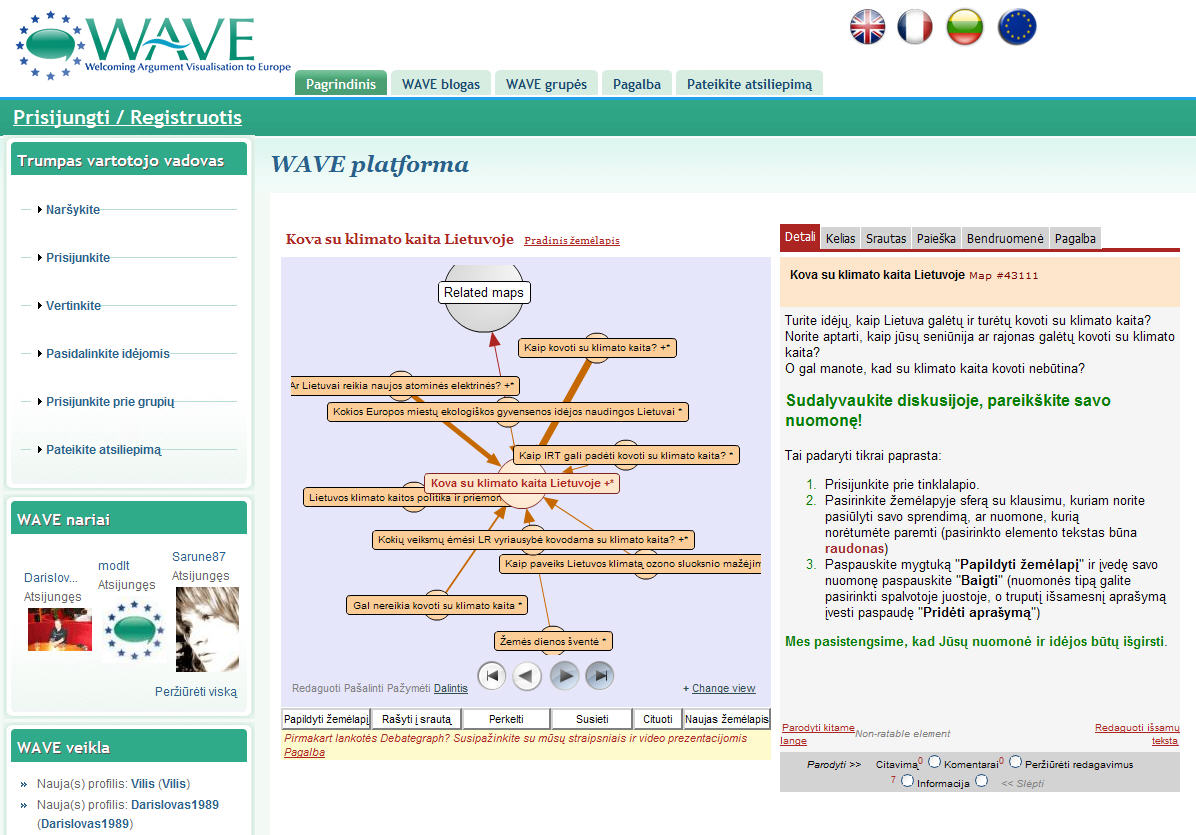The width and height of the screenshot is (1196, 835).
Task: Select the Citavimą radio button
Action: pos(934,762)
